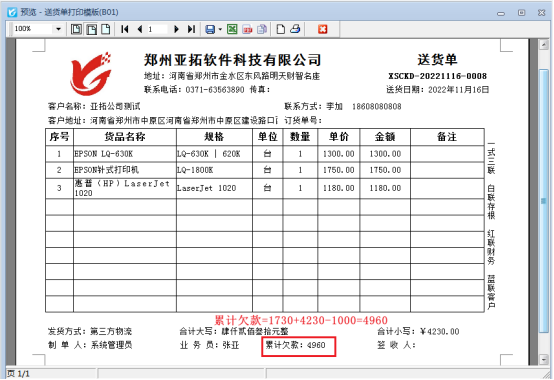554x380 pixels.
Task: Jump to the last page
Action: click(191, 29)
